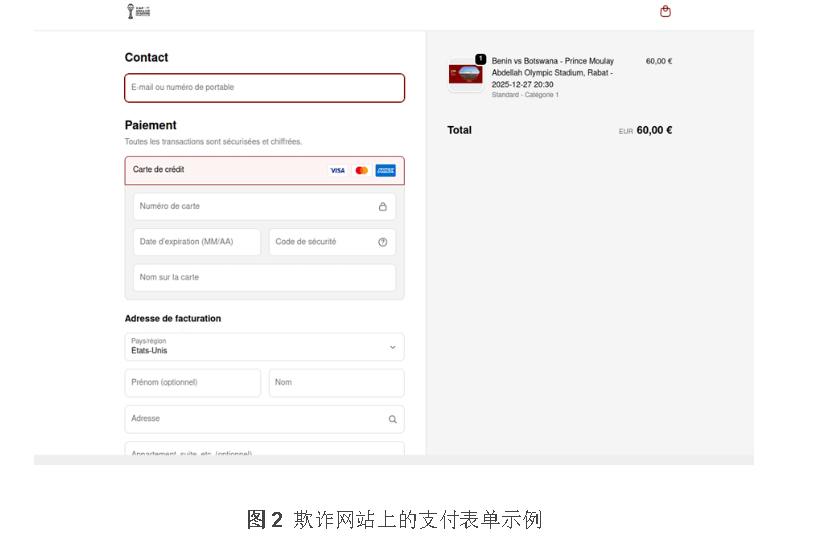Viewport: 814px width, 549px height.
Task: Click the Numéro de carte input
Action: coord(255,207)
